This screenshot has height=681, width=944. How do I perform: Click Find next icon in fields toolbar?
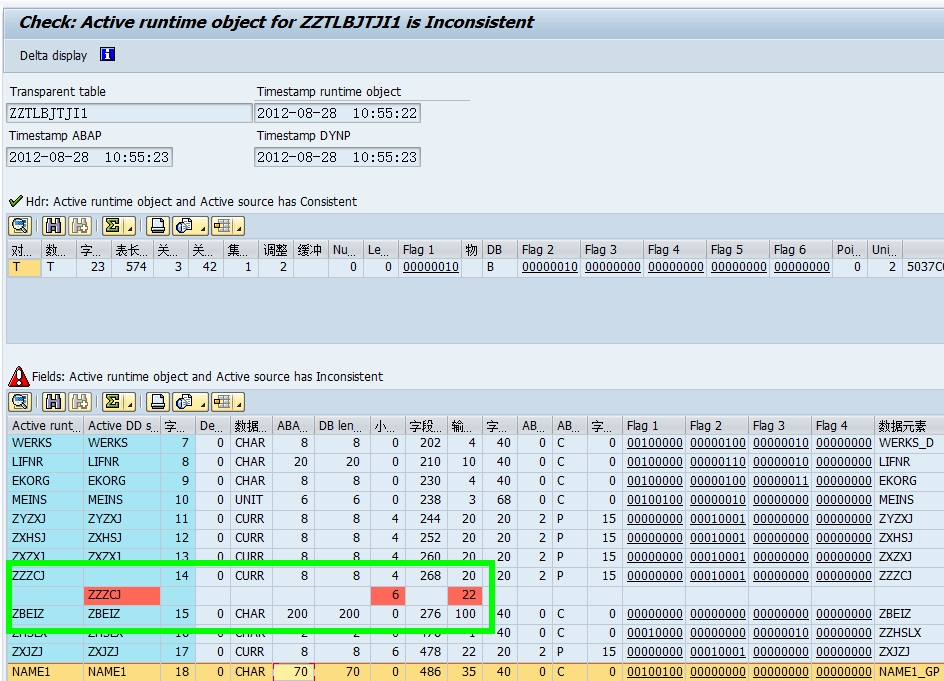(x=79, y=402)
